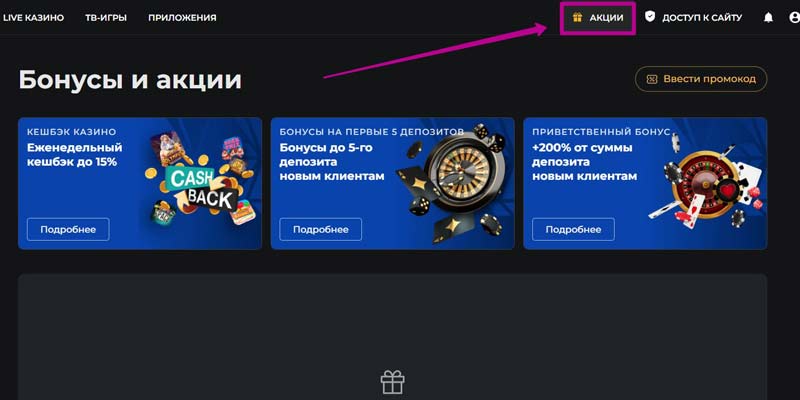Go to ТВ-Игры section
Image resolution: width=800 pixels, height=400 pixels.
[106, 18]
